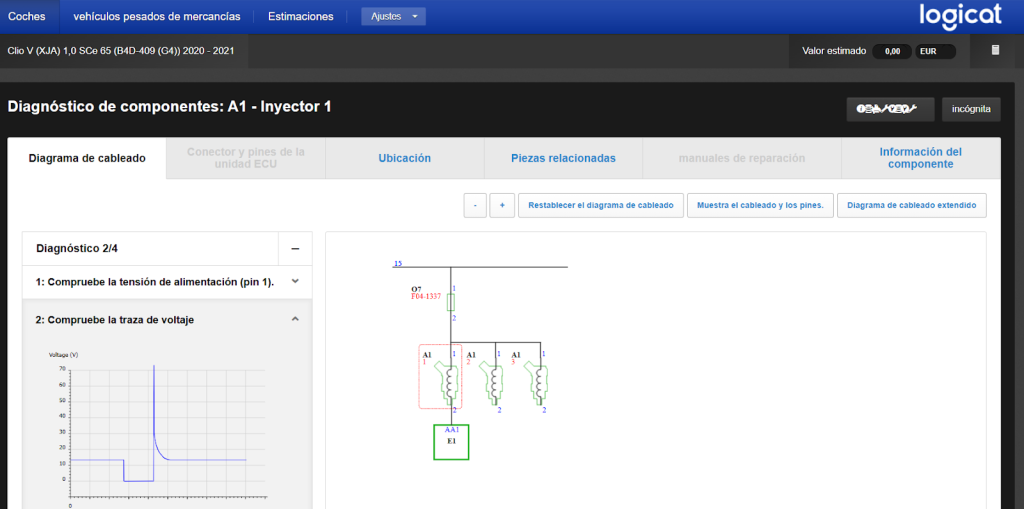Click step 2 Compruebe la traza de voltaje

click(x=114, y=320)
